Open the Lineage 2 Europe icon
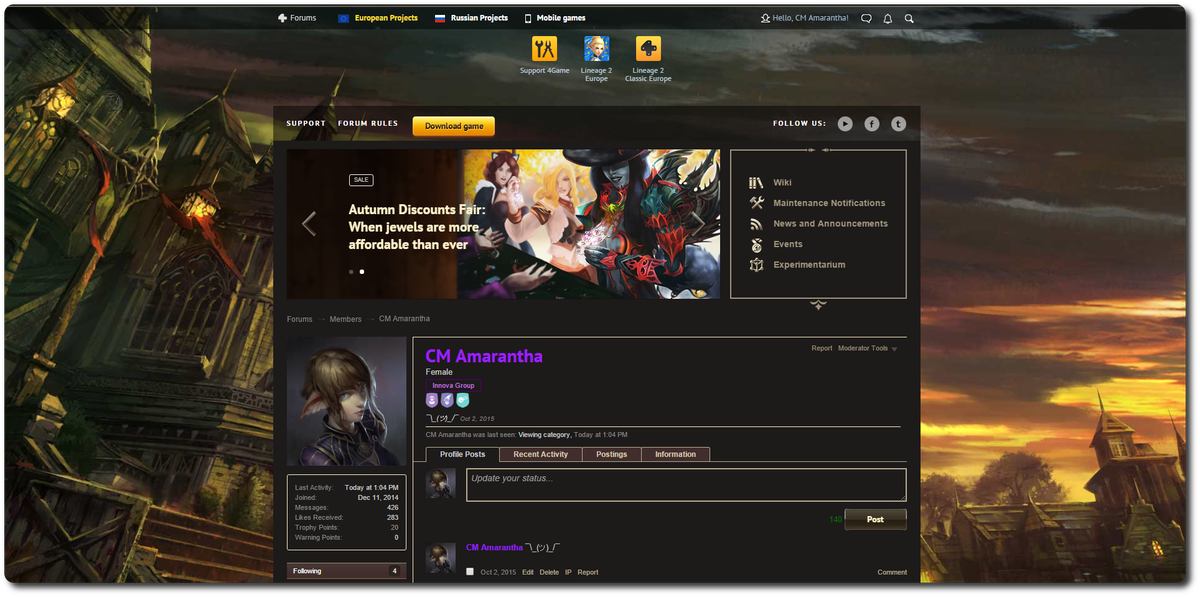Screen dimensions: 1200x597 (x=596, y=49)
